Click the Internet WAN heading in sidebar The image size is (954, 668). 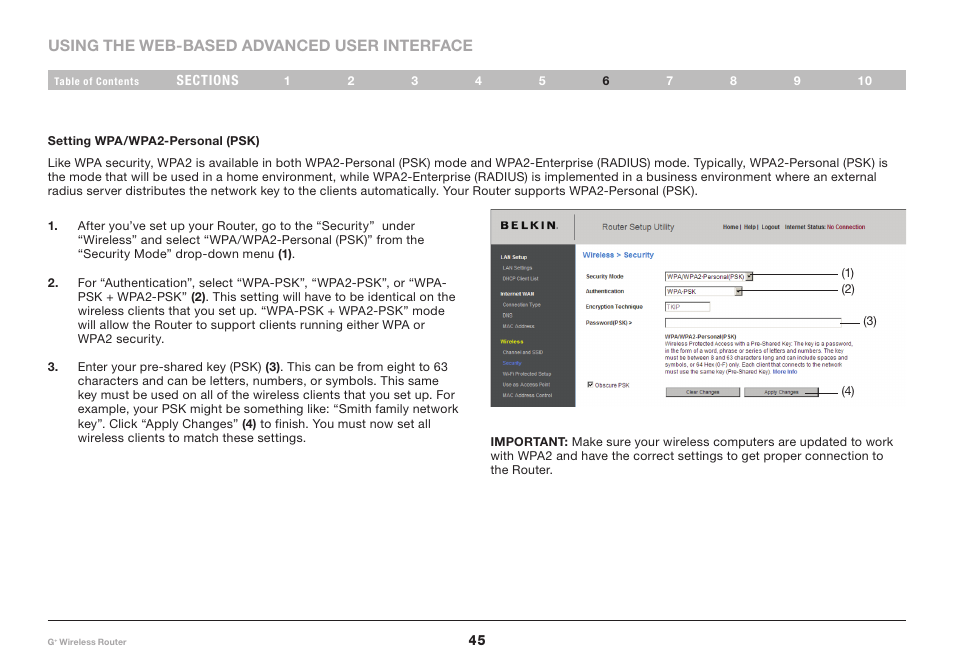click(x=517, y=294)
